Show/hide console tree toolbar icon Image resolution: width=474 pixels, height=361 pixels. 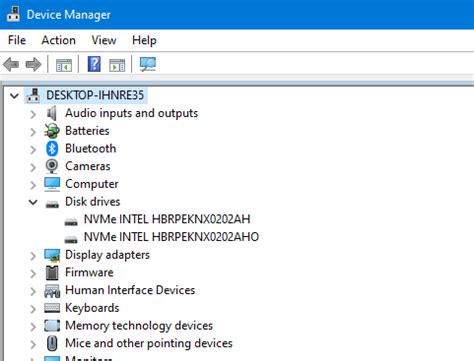point(64,65)
